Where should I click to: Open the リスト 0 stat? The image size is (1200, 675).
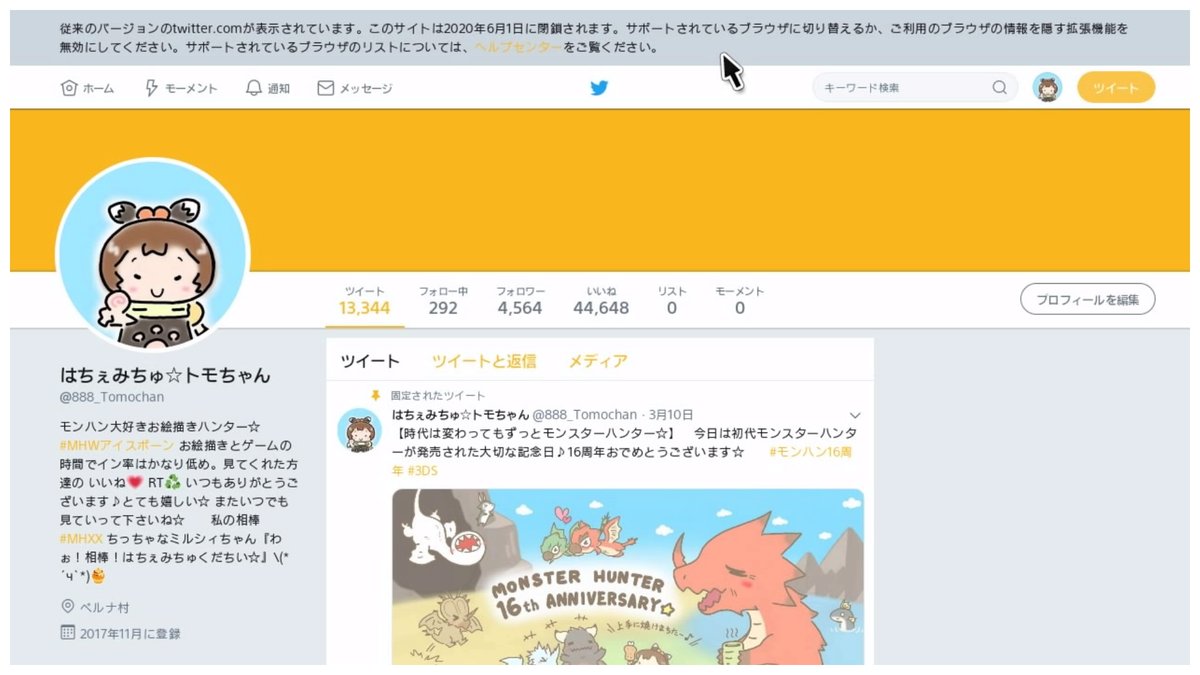[x=672, y=301]
